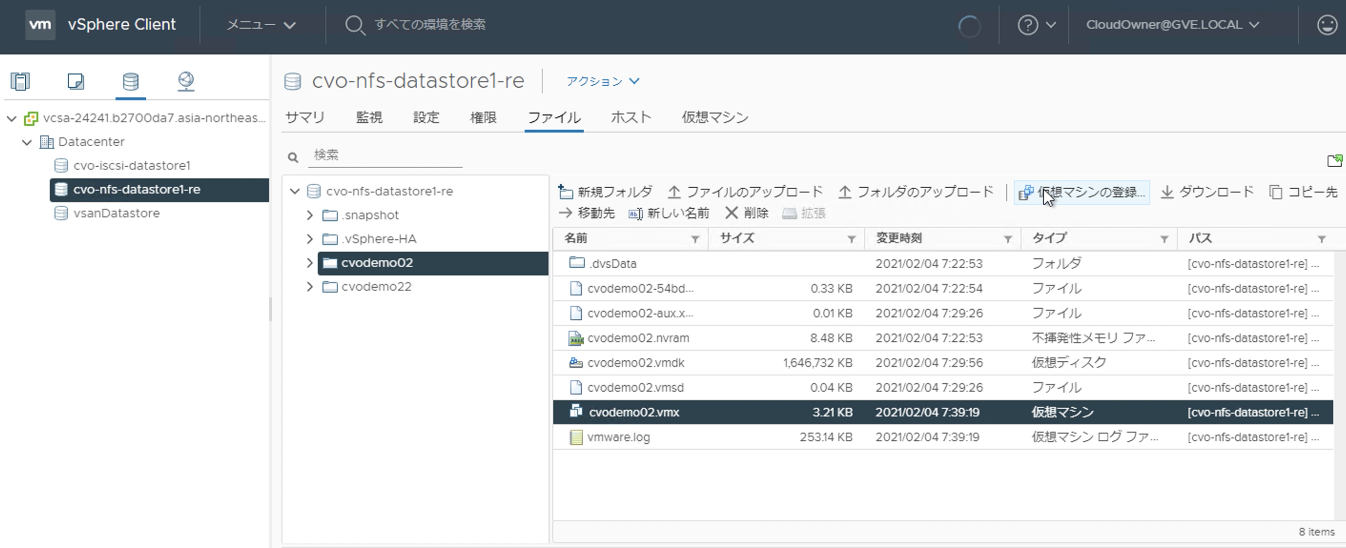
Task: Click the datastore icon beside the cvo-nfs-datastore1-re title
Action: pos(293,82)
